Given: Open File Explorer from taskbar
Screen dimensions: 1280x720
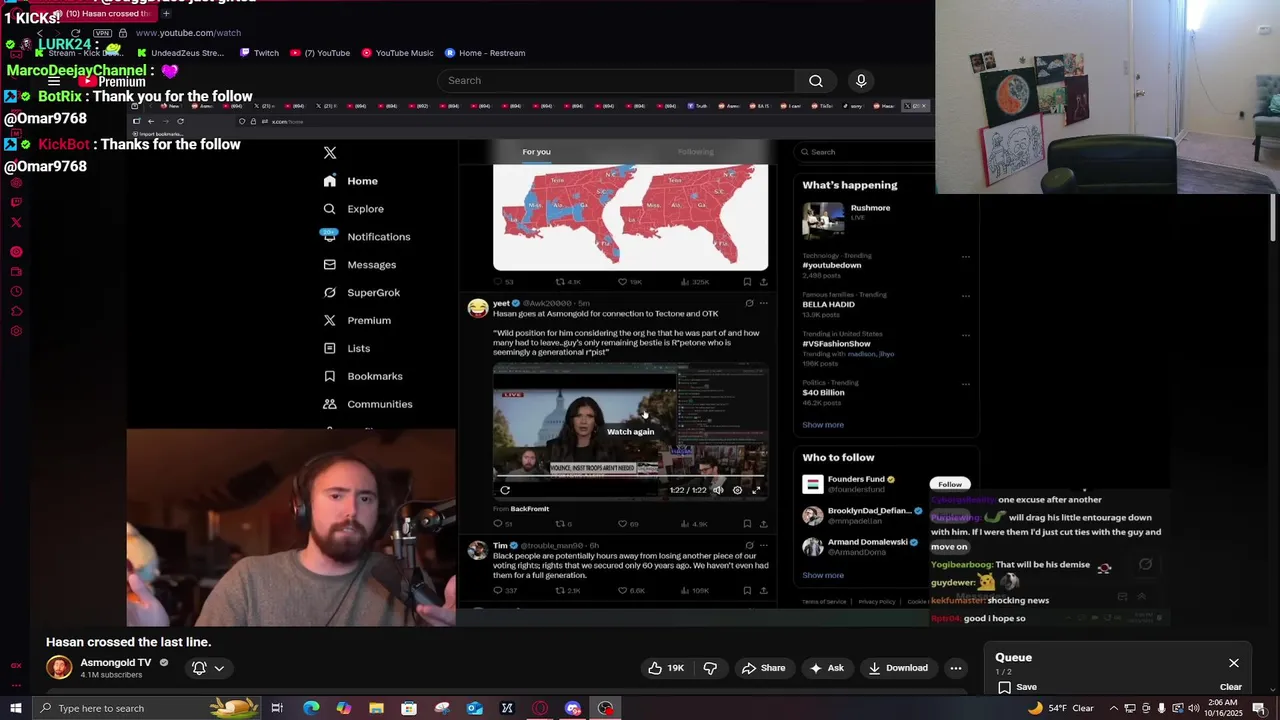Looking at the screenshot, I should (x=376, y=708).
